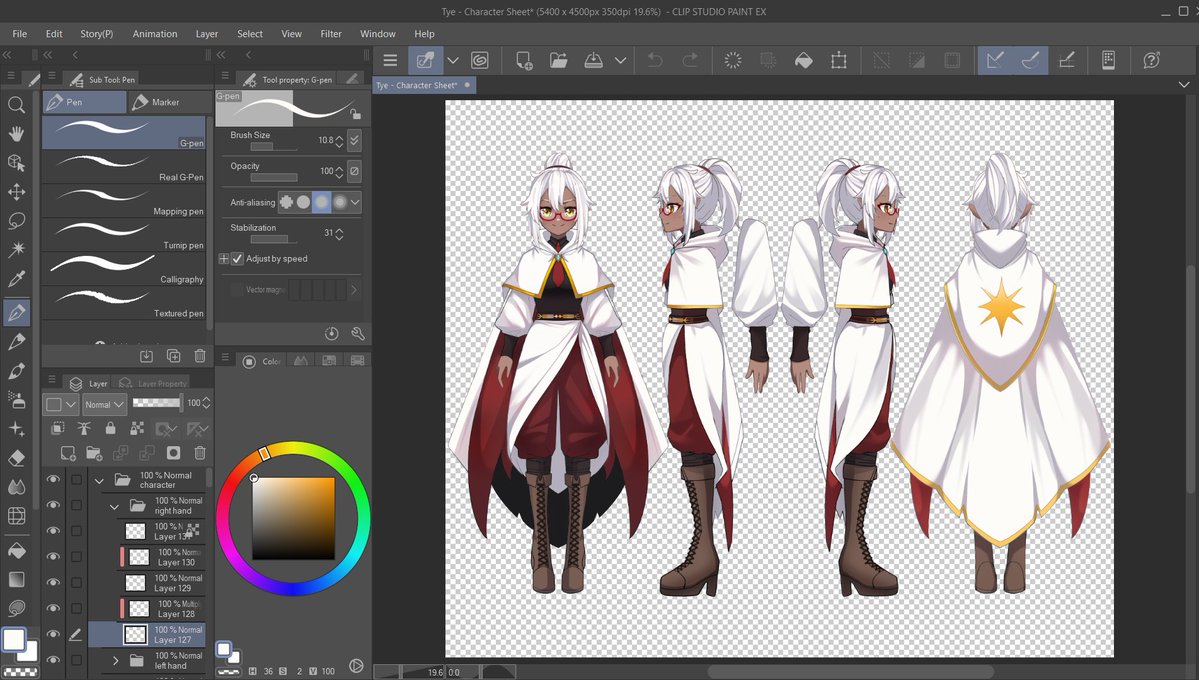Select the Fill bucket tool in left toolbar

tap(16, 551)
